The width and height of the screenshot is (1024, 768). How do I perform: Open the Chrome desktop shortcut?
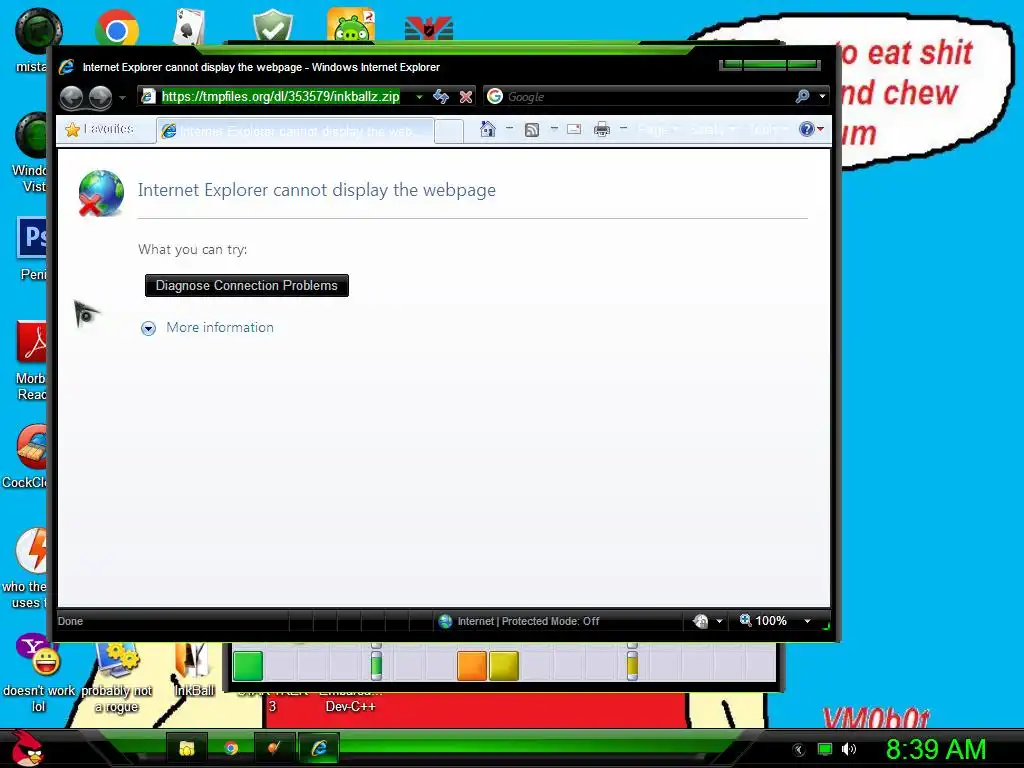[x=116, y=29]
